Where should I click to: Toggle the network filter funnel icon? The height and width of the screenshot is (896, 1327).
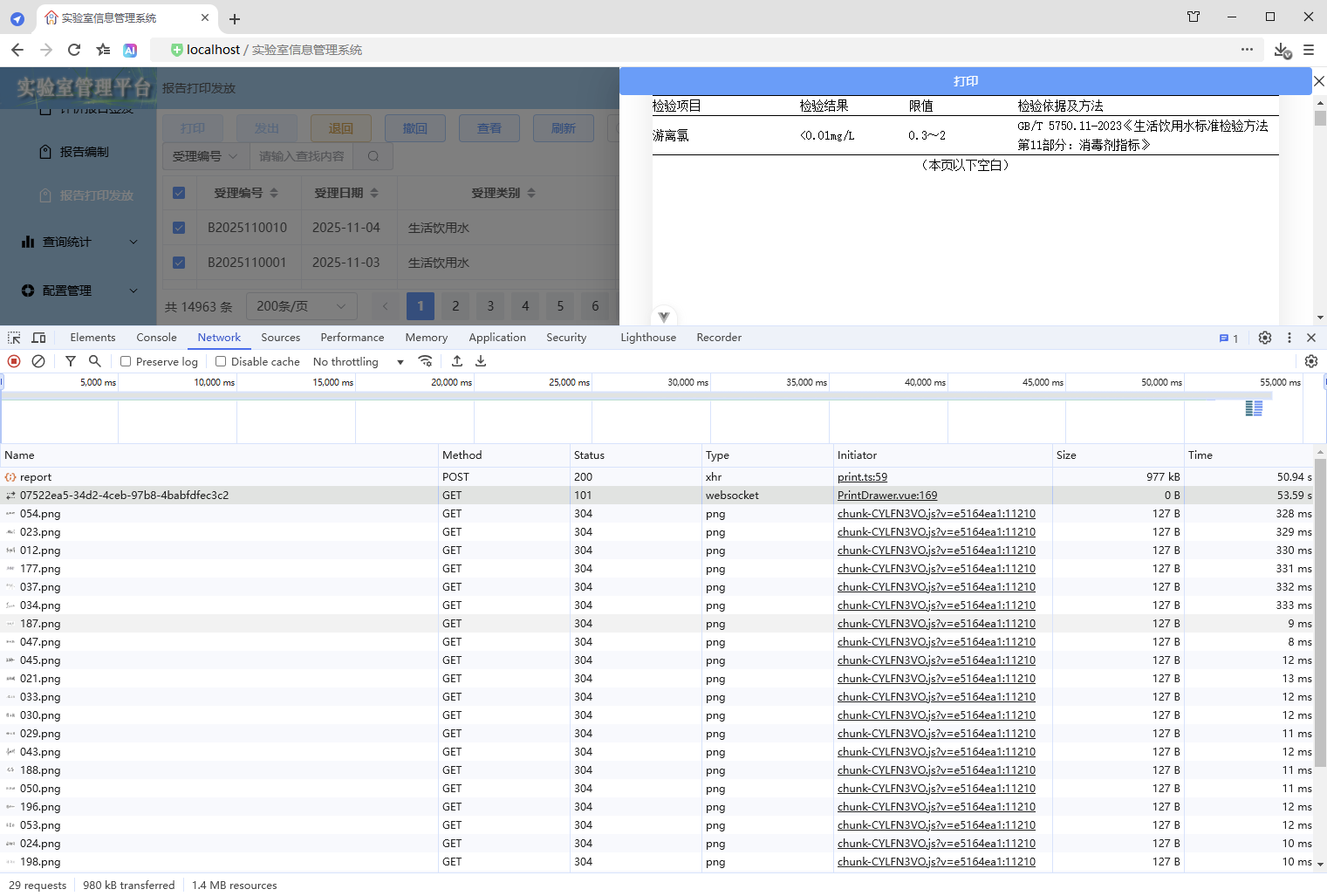pos(71,361)
